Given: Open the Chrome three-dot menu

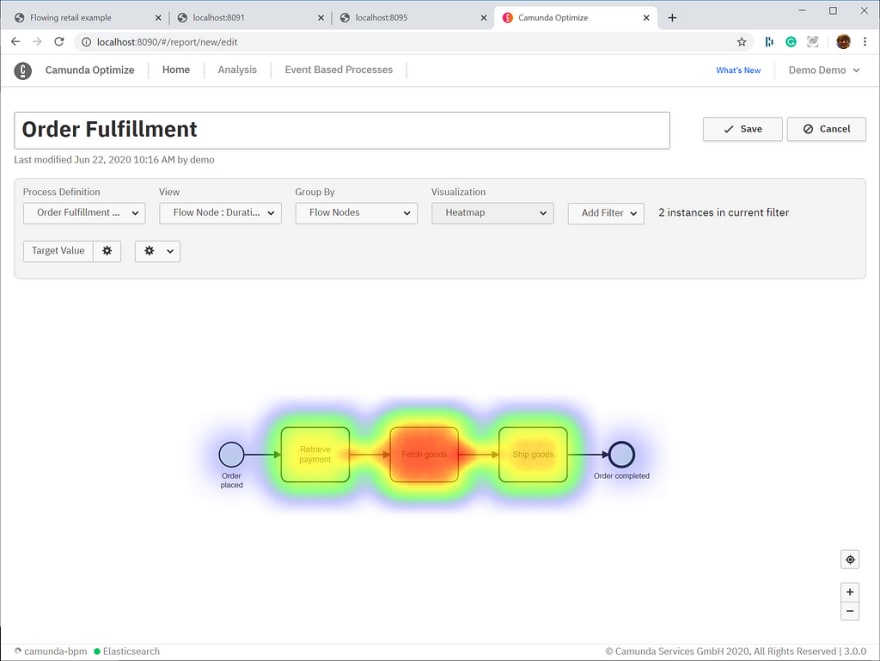Looking at the screenshot, I should [x=865, y=42].
